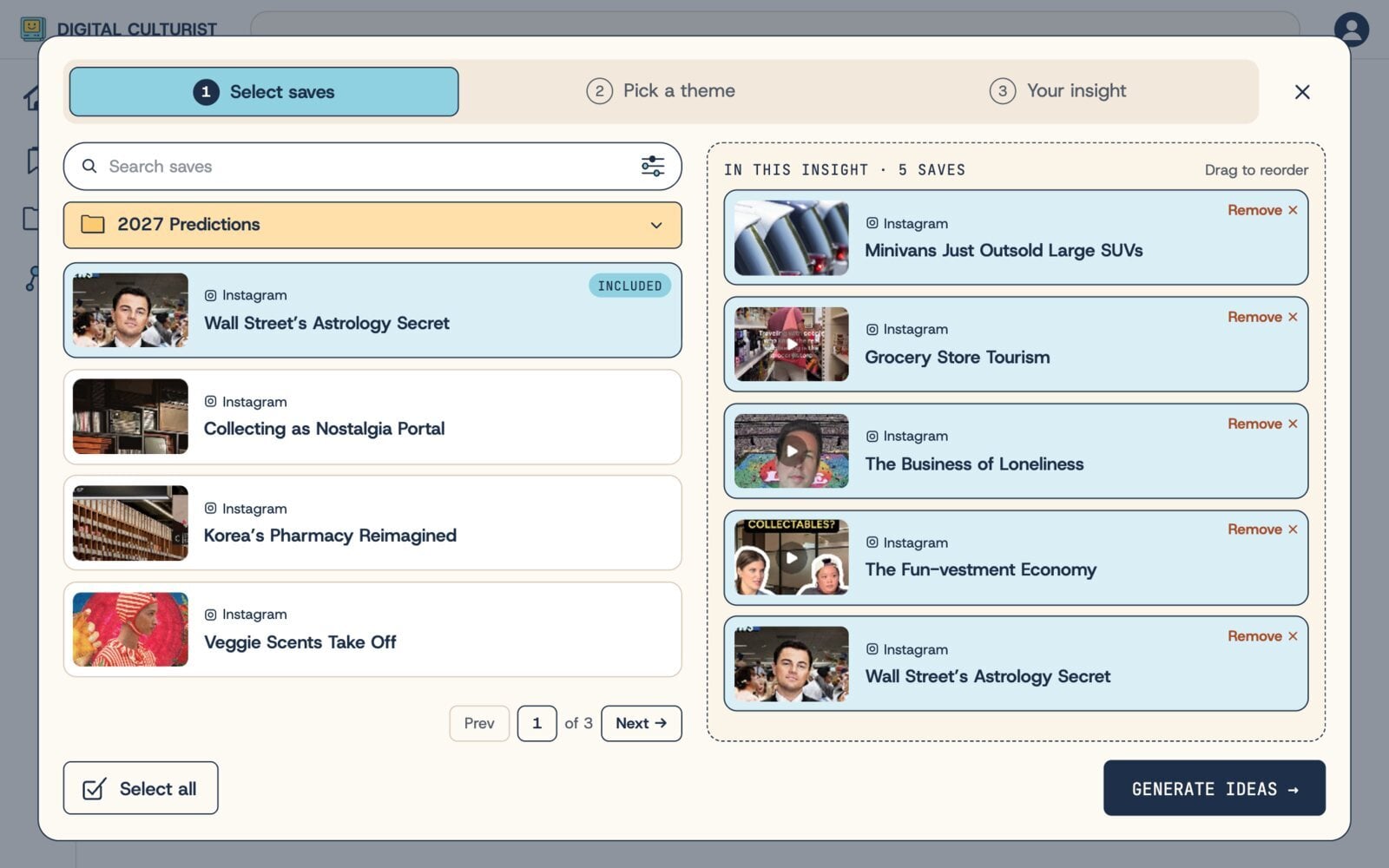Image resolution: width=1389 pixels, height=868 pixels.
Task: Click the Veggie Scents Take Off thumbnail
Action: pyautogui.click(x=130, y=629)
